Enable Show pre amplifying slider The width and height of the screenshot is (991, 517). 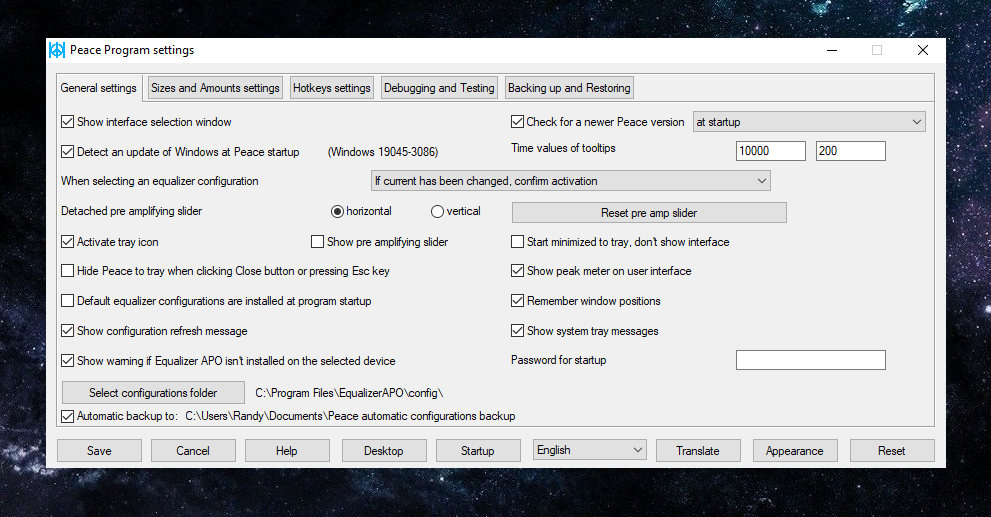pos(317,241)
